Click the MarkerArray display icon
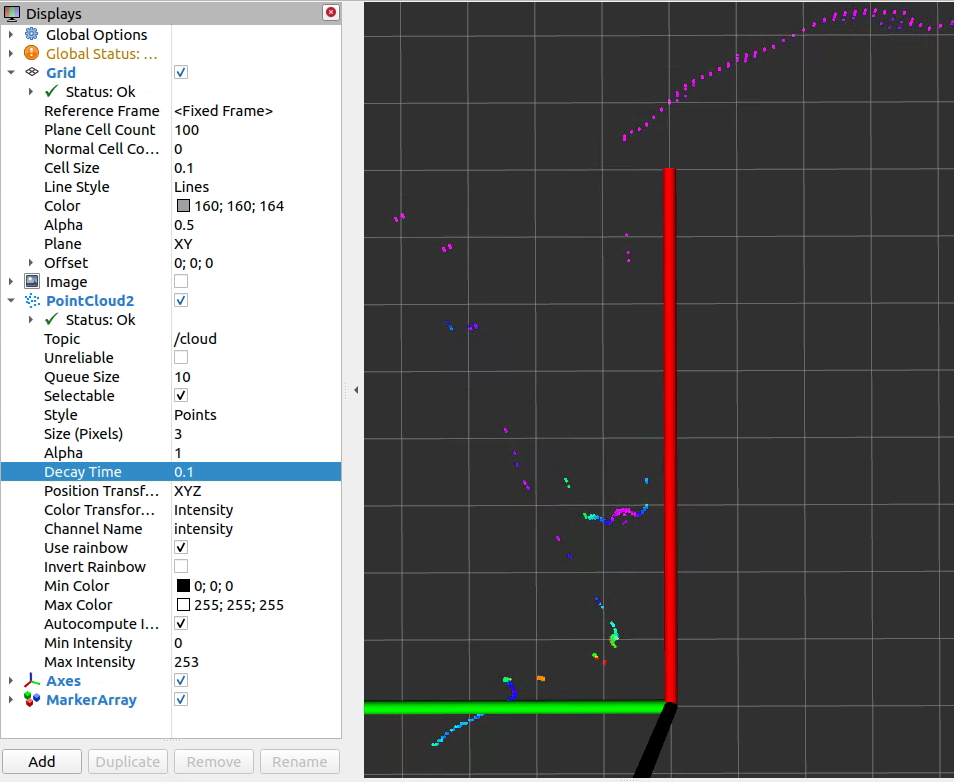Viewport: 954px width, 782px height. click(x=31, y=700)
